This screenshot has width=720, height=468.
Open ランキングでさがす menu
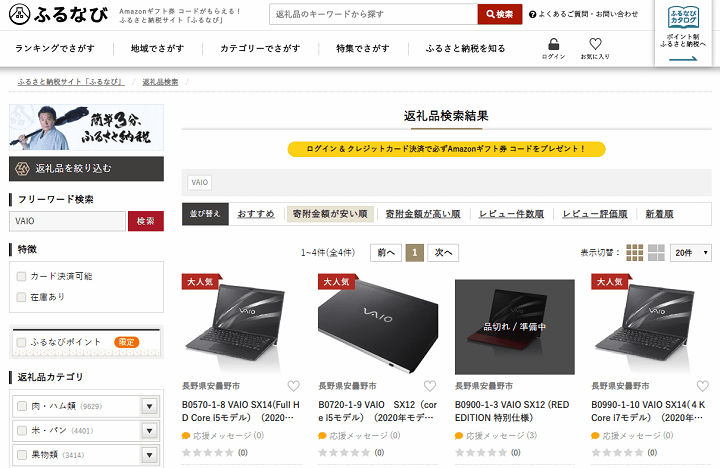[55, 48]
